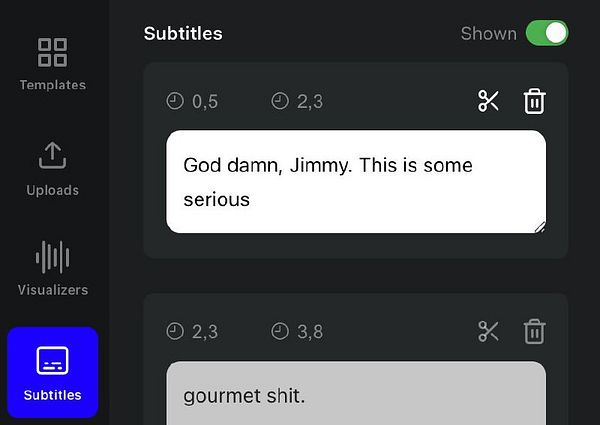
Task: Split the first subtitle with scissors
Action: click(x=488, y=101)
